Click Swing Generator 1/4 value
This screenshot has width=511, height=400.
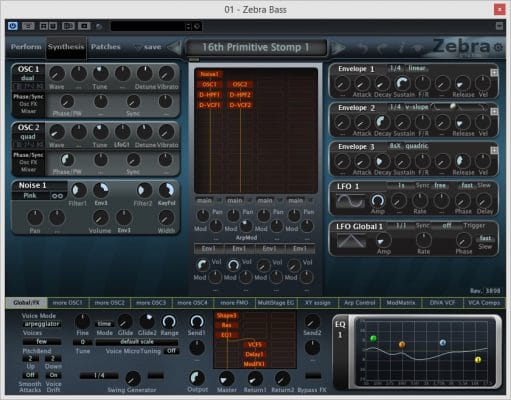tap(99, 376)
